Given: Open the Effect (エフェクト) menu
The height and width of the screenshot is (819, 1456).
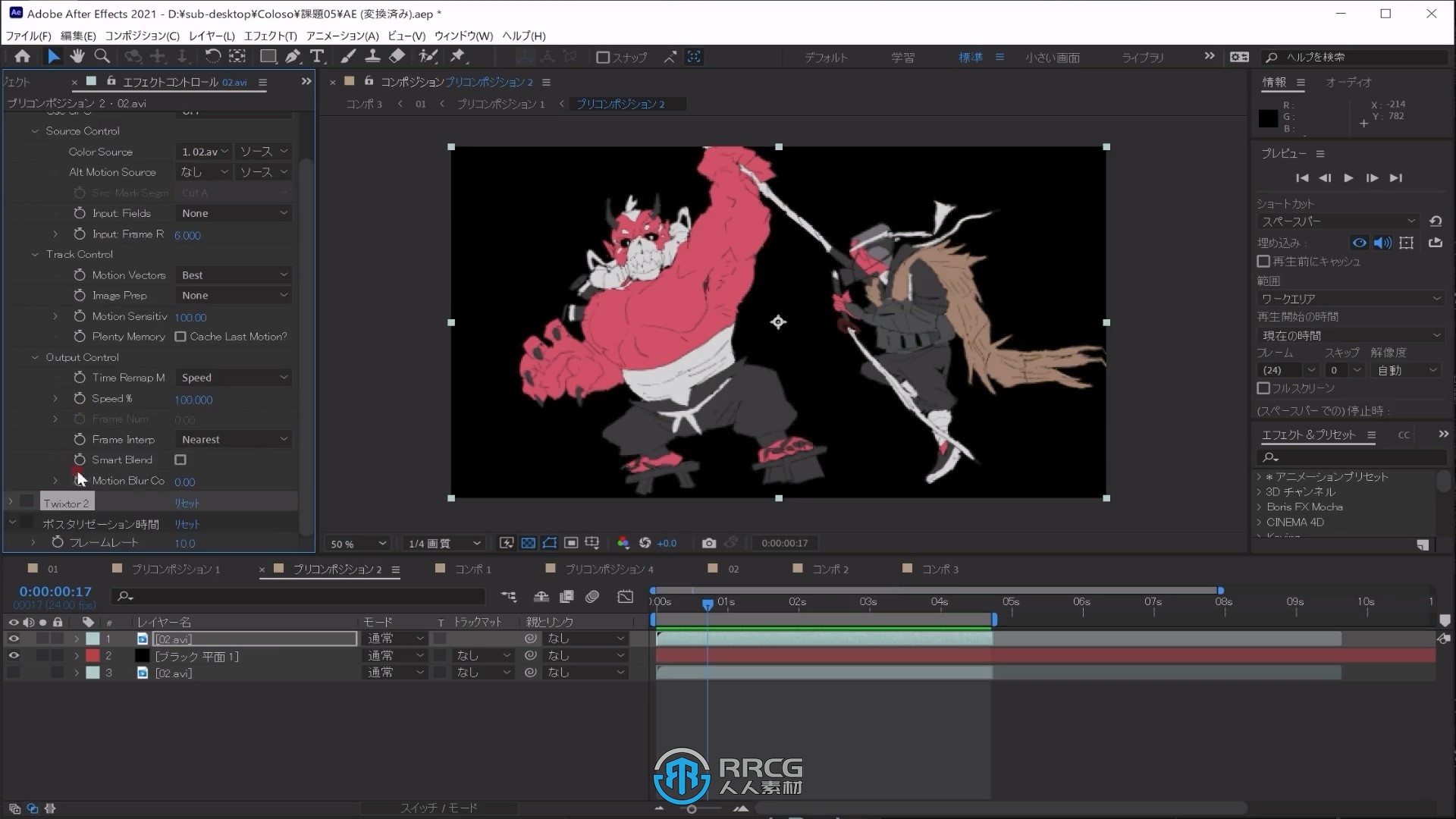Looking at the screenshot, I should 270,36.
